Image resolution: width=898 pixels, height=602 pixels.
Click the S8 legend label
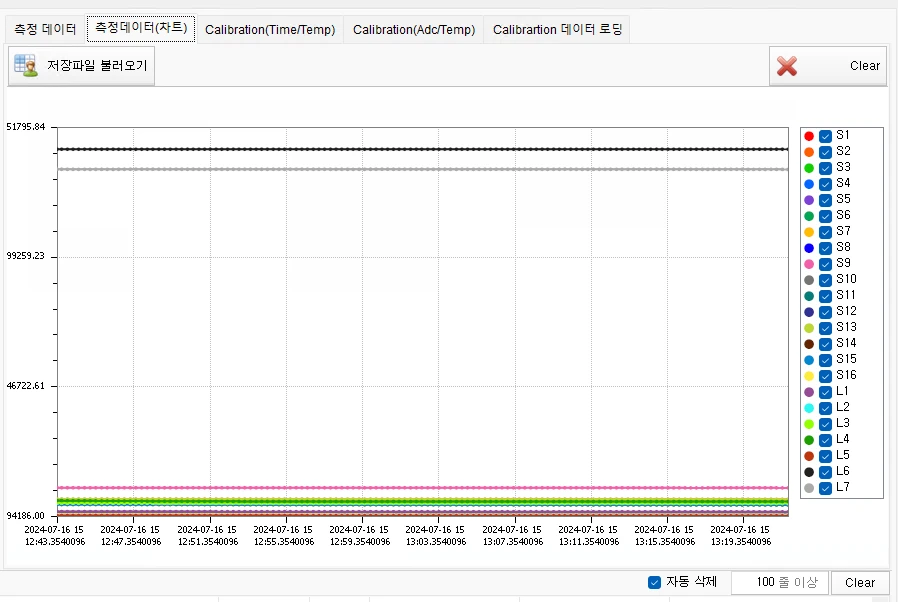843,247
